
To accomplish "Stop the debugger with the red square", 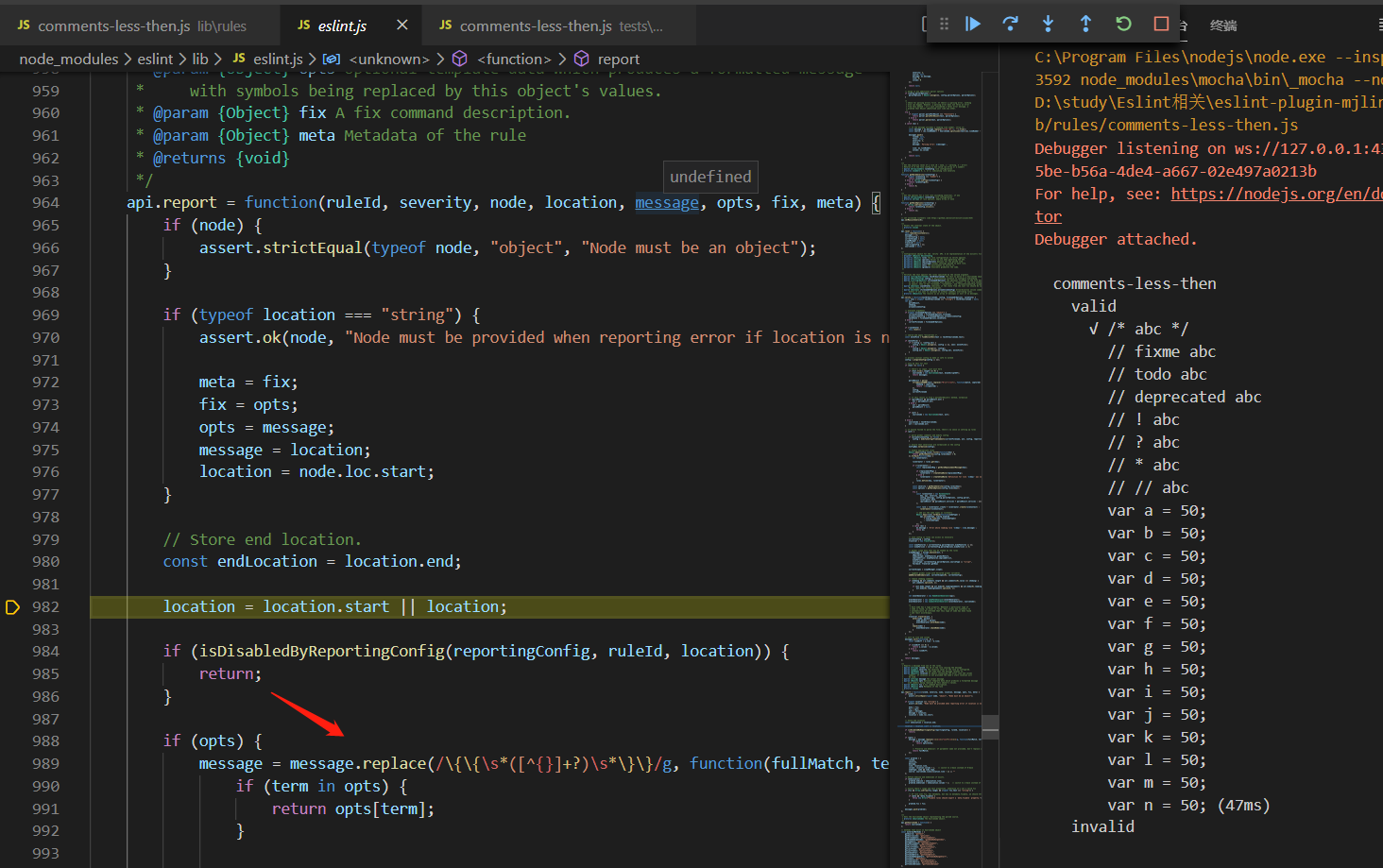I will pos(1161,25).
